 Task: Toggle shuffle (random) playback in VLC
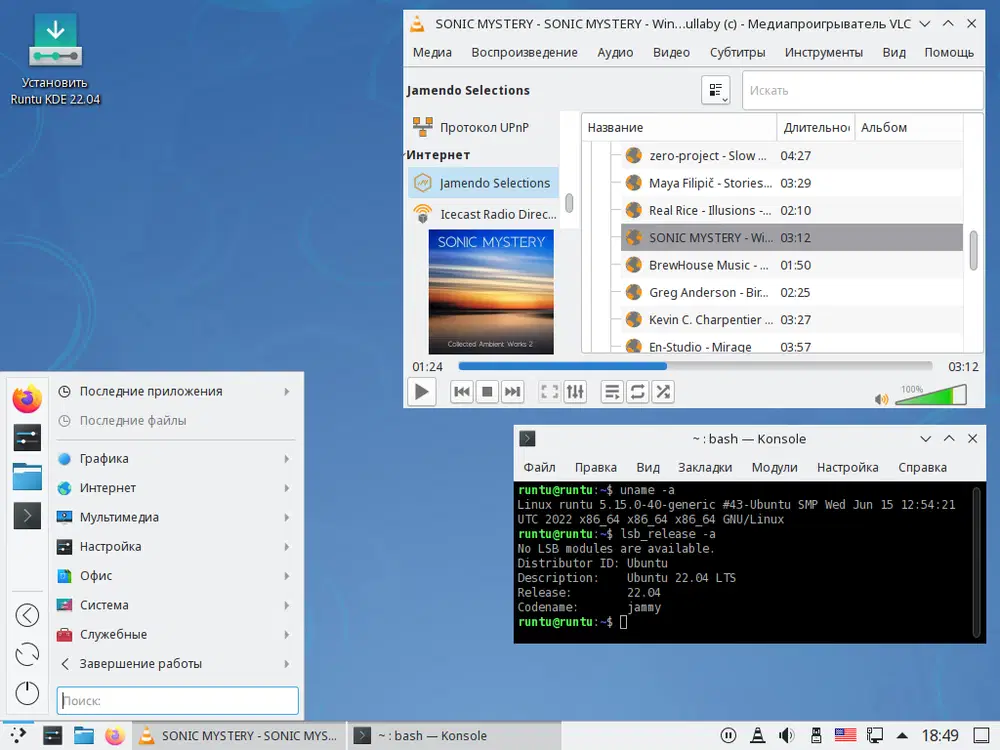(662, 392)
